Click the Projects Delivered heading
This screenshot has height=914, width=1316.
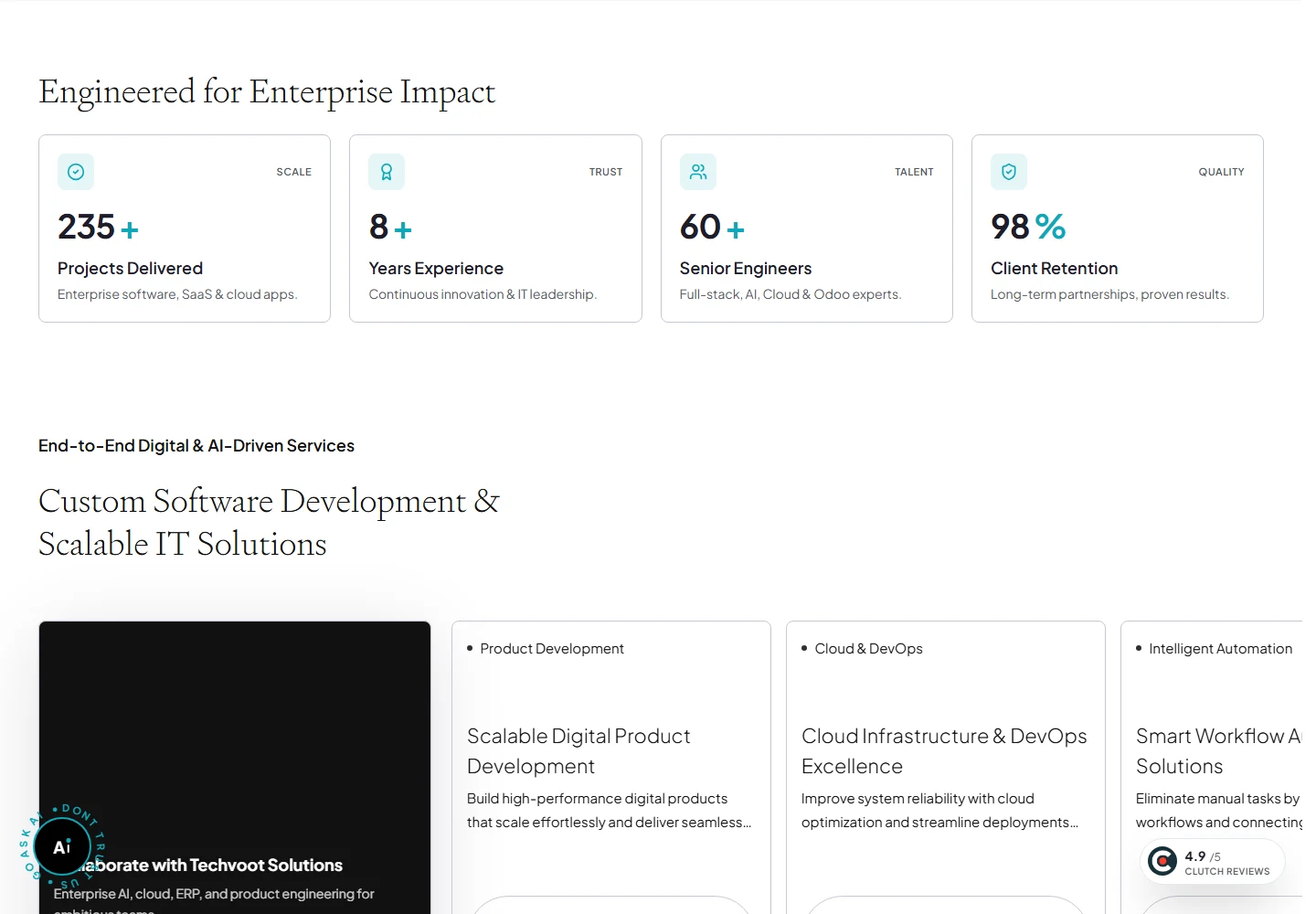coord(130,269)
